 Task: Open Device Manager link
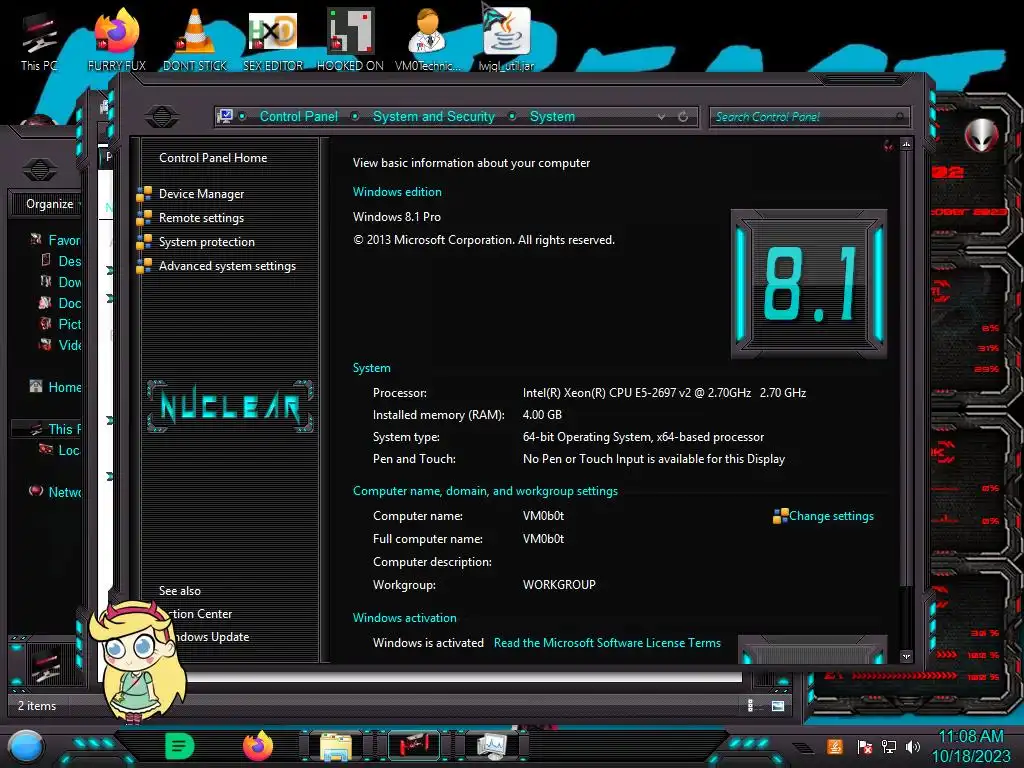pos(201,194)
